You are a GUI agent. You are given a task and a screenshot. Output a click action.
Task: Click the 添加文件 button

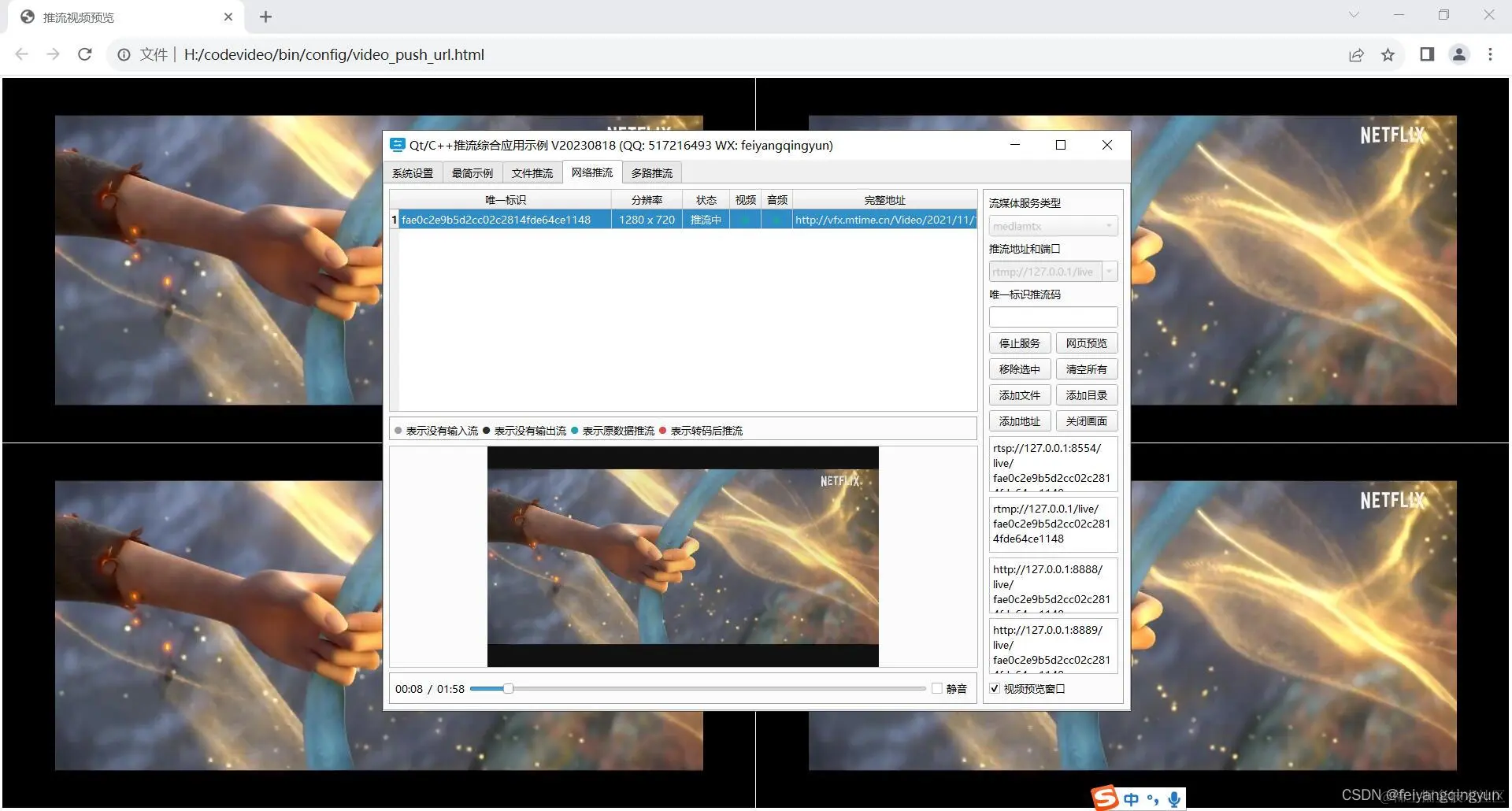[1020, 395]
